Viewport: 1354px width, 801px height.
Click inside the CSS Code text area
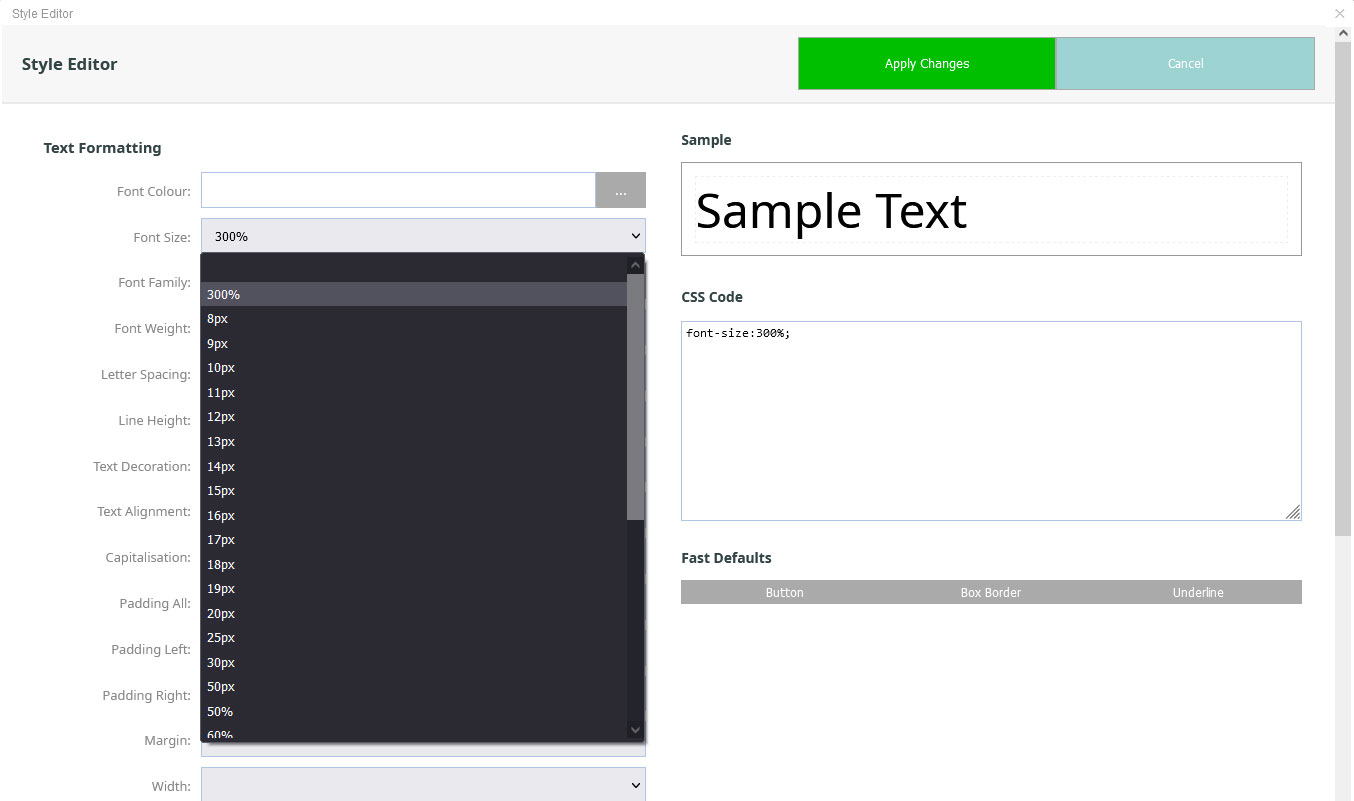pyautogui.click(x=990, y=420)
